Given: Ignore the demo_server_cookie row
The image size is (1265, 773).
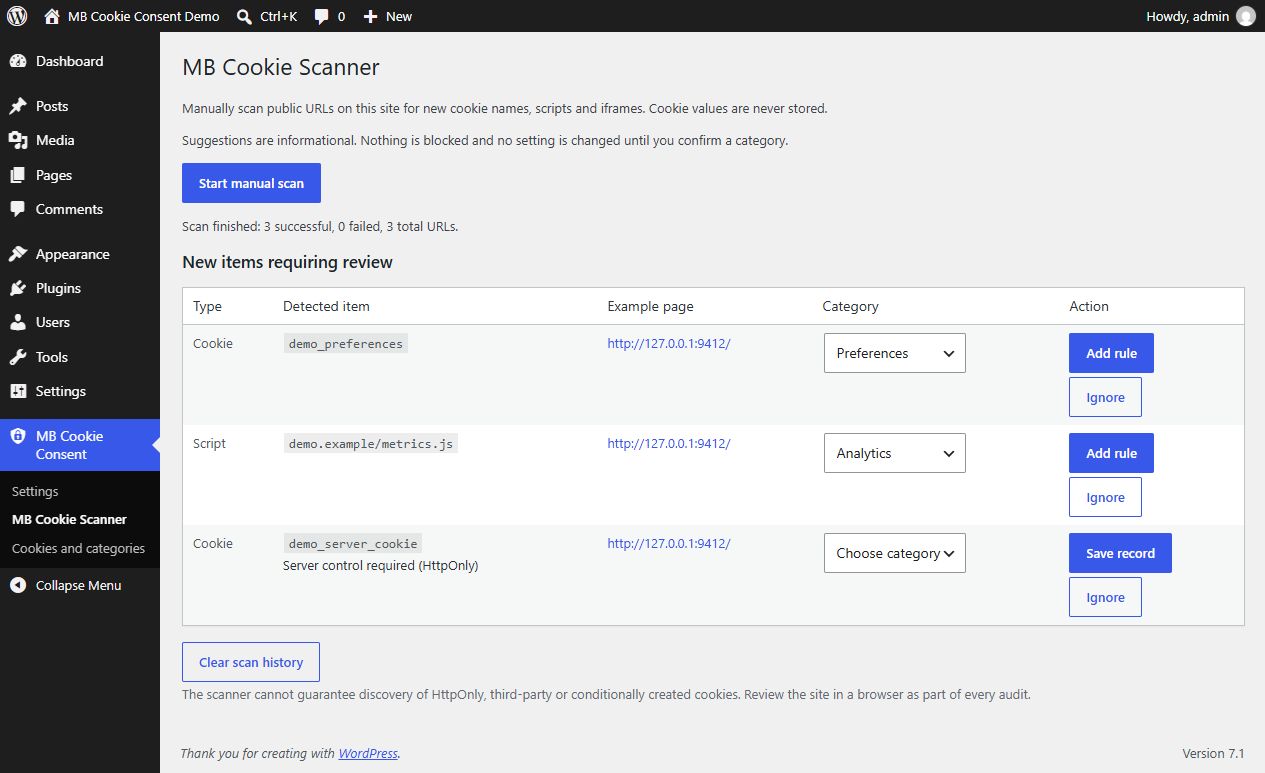Looking at the screenshot, I should point(1105,597).
